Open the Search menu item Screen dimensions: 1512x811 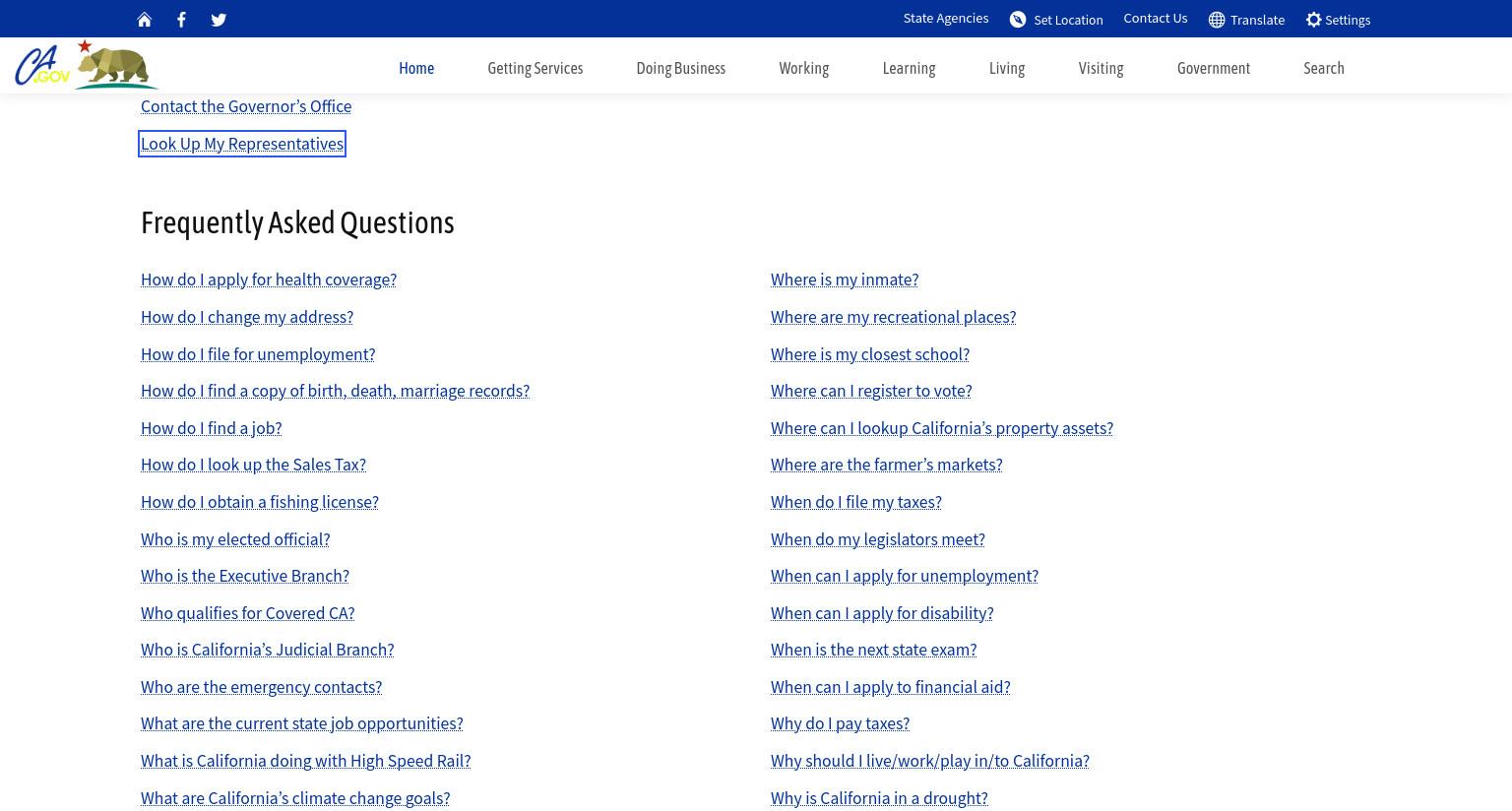pyautogui.click(x=1324, y=68)
